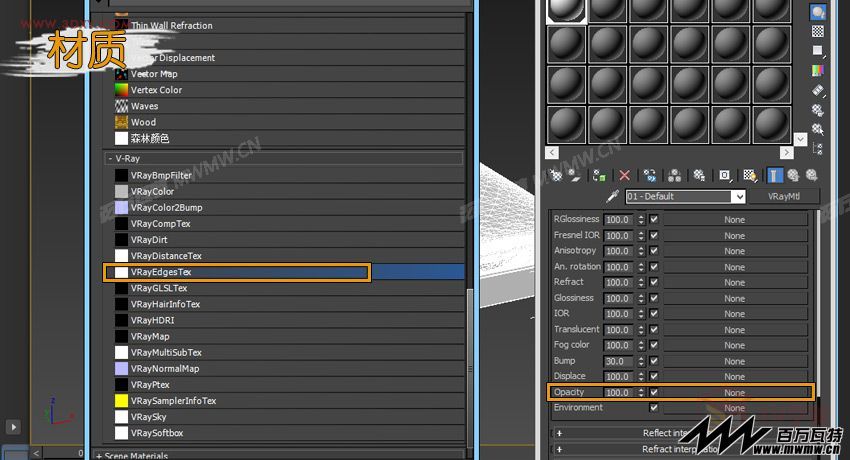Disable the Bump map checkbox
Image resolution: width=850 pixels, height=460 pixels.
(x=654, y=361)
